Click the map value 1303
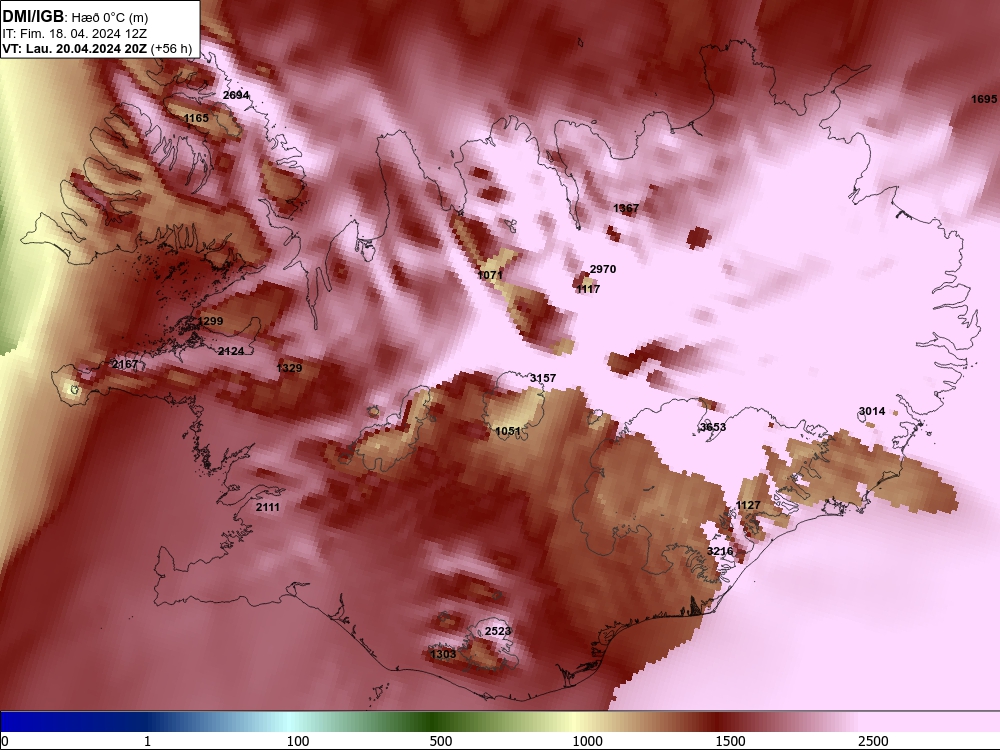 (443, 654)
